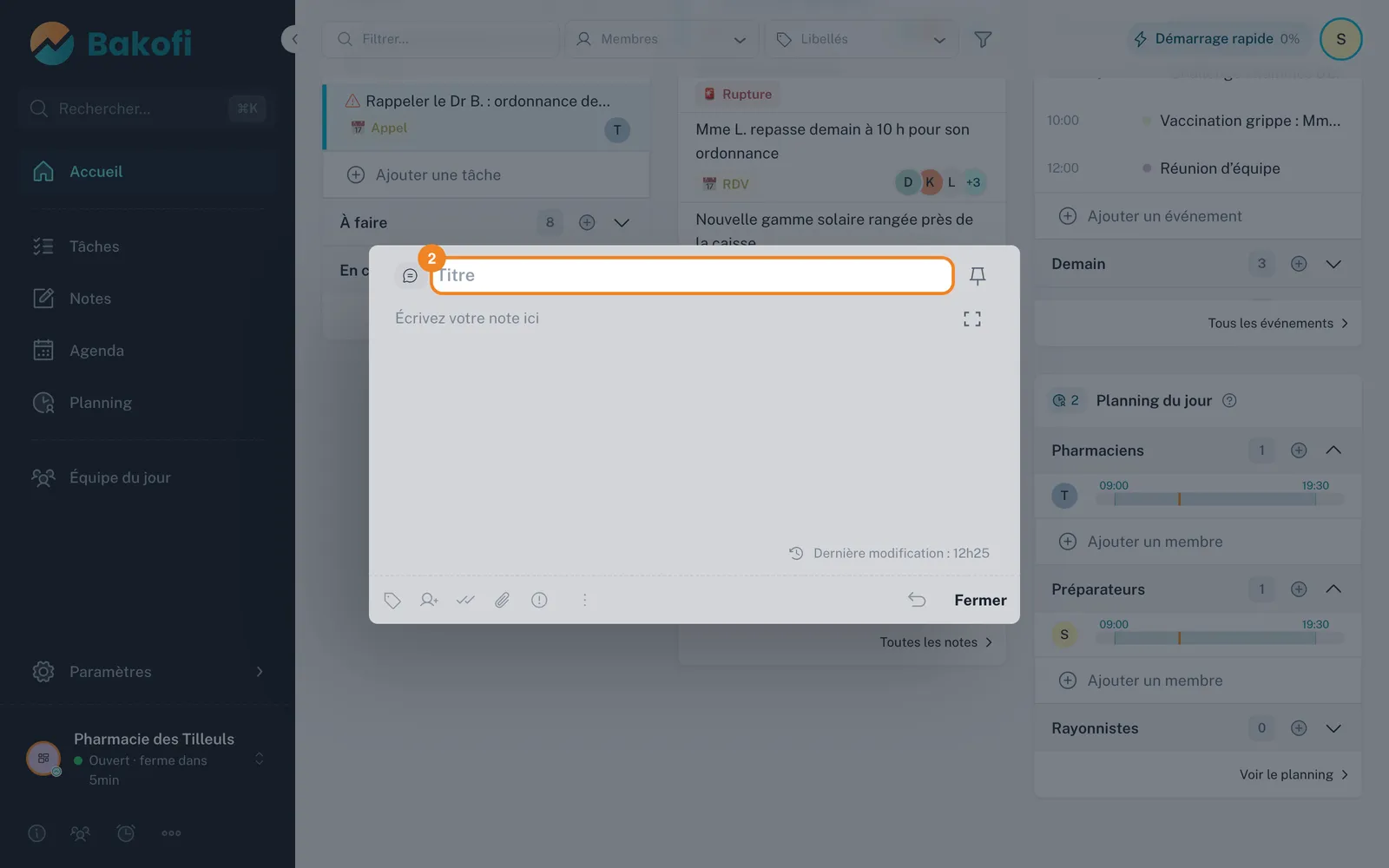
Task: Add an event to Demain with plus
Action: [1299, 264]
